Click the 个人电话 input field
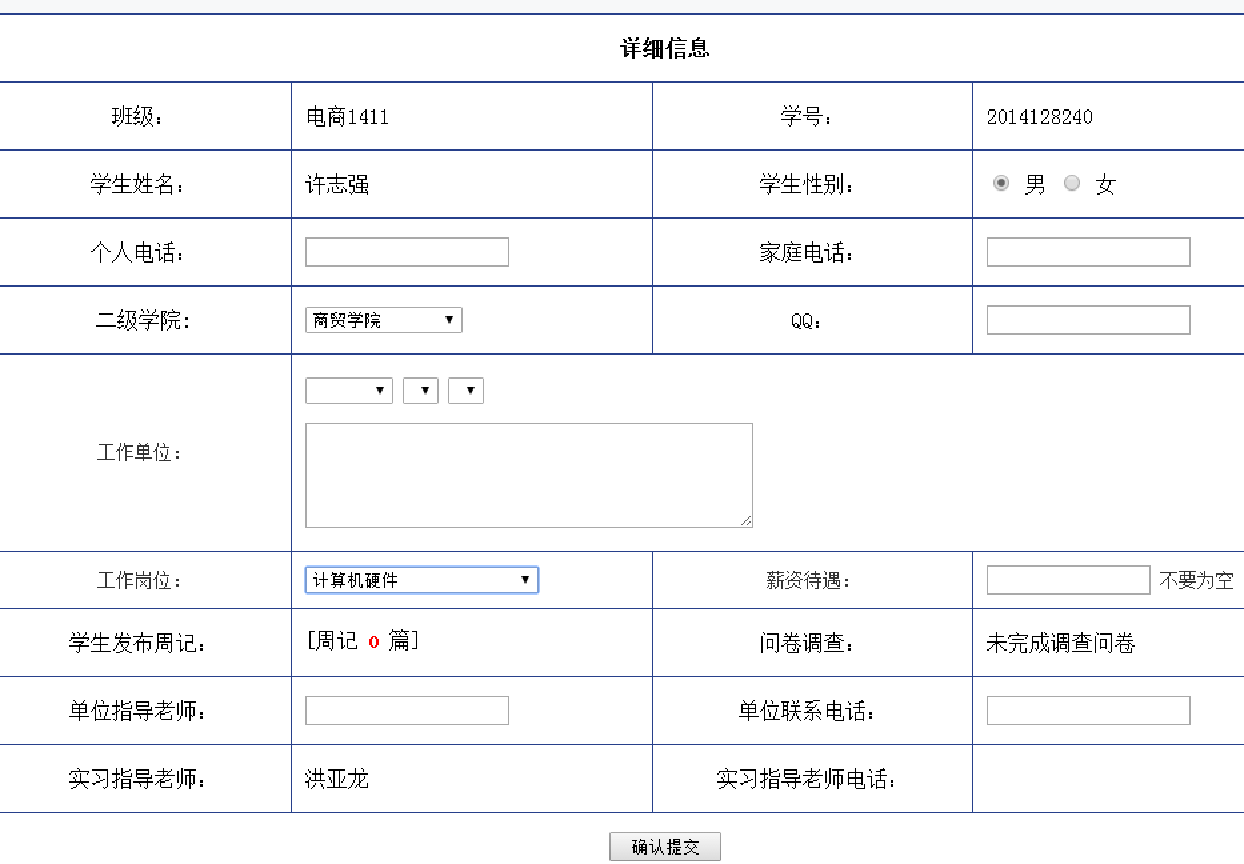The image size is (1244, 864). tap(407, 252)
